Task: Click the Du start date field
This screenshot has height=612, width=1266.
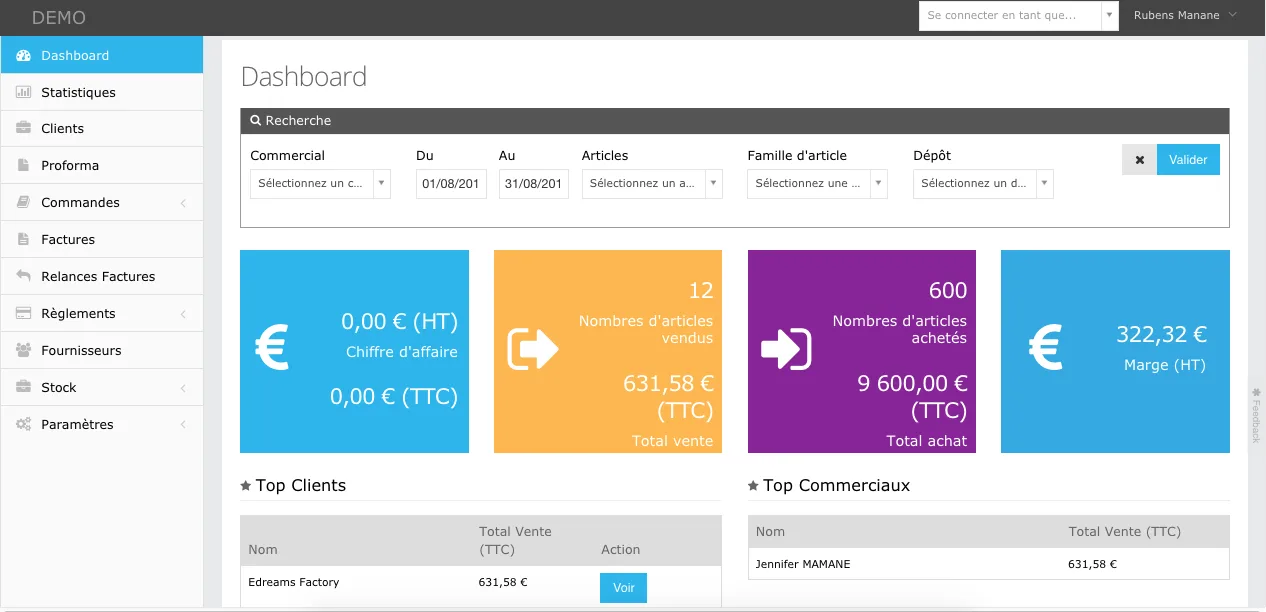Action: point(451,184)
